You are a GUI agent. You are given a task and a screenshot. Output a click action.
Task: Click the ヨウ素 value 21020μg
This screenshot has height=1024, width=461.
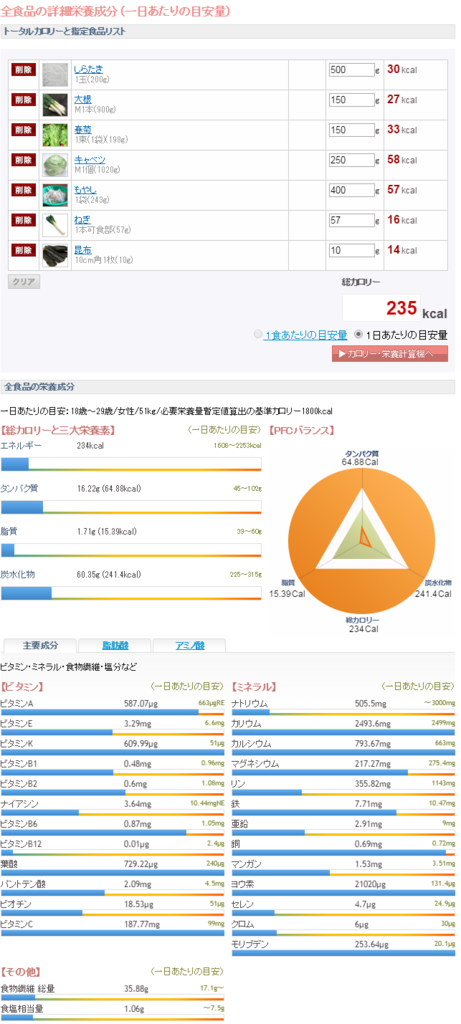point(372,884)
